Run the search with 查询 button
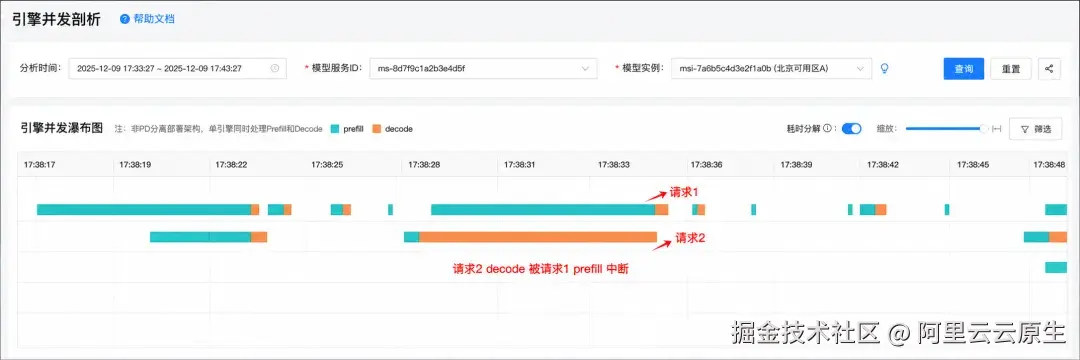1080x360 pixels. pyautogui.click(x=964, y=69)
